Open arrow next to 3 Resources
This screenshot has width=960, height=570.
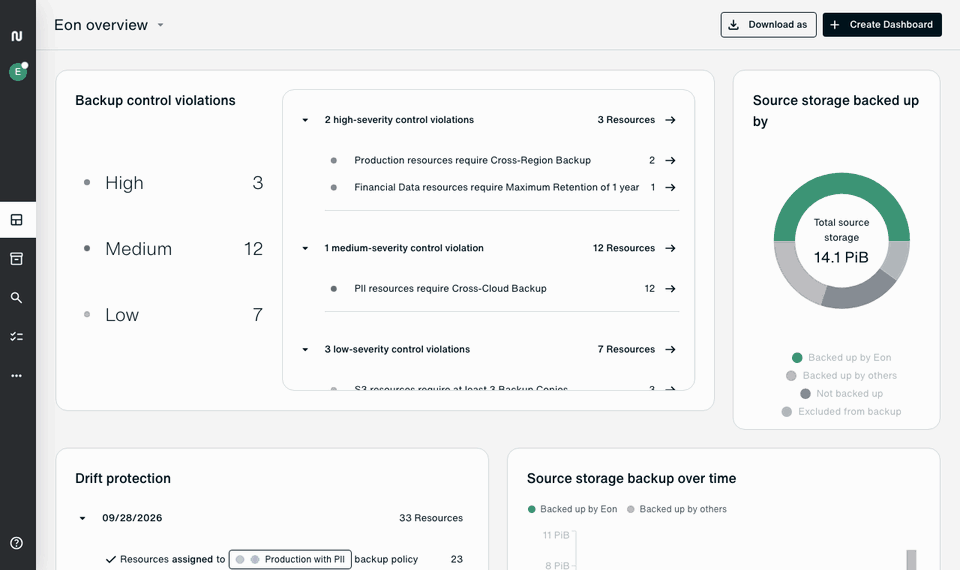click(670, 120)
